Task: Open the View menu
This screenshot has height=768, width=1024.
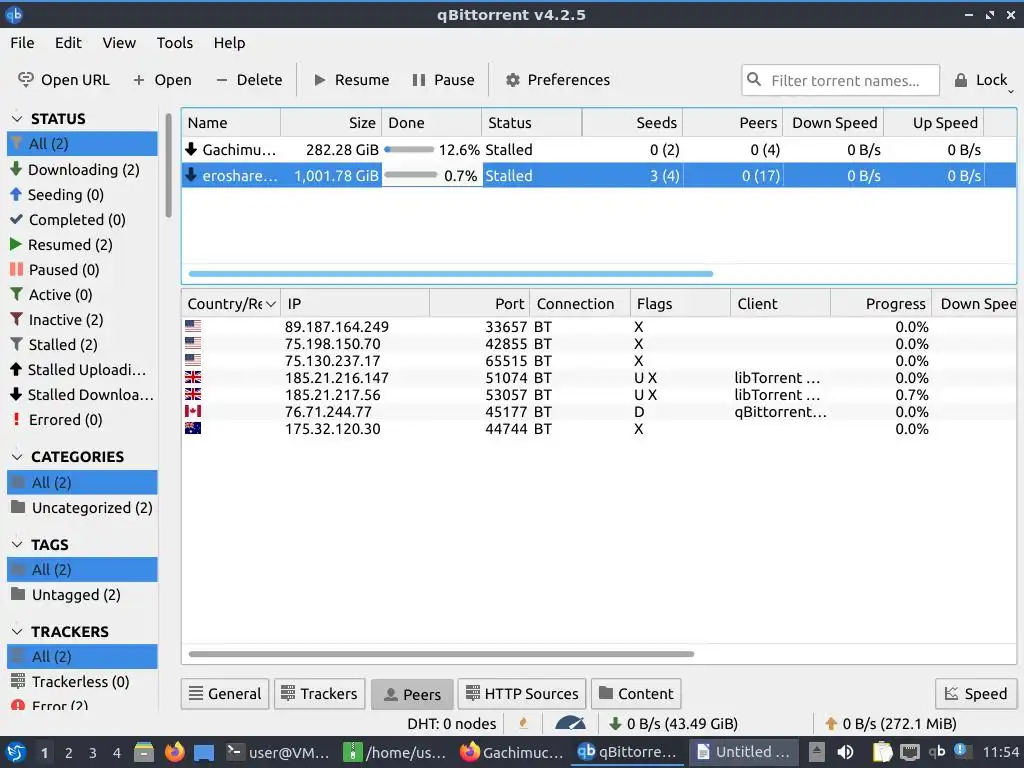Action: coord(119,42)
